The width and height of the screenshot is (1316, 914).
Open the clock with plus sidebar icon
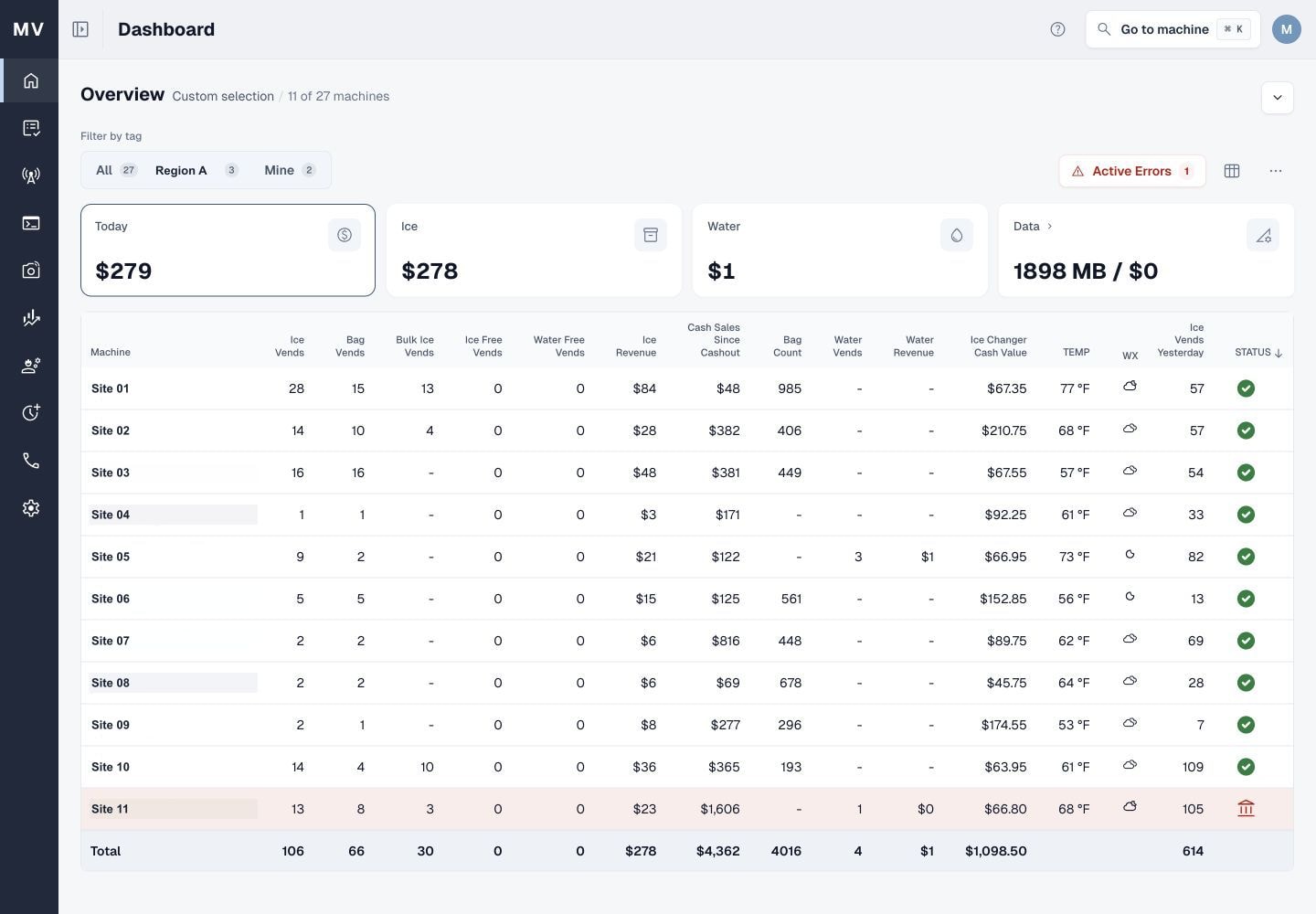pos(31,413)
